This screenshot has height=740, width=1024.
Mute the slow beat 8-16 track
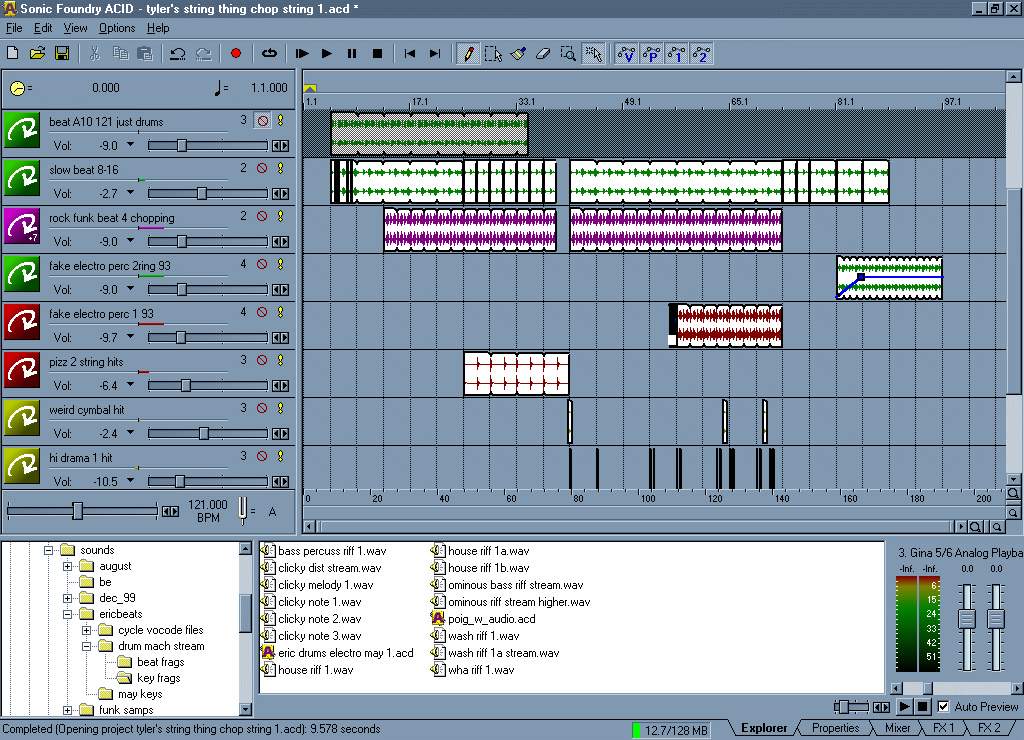(x=263, y=168)
